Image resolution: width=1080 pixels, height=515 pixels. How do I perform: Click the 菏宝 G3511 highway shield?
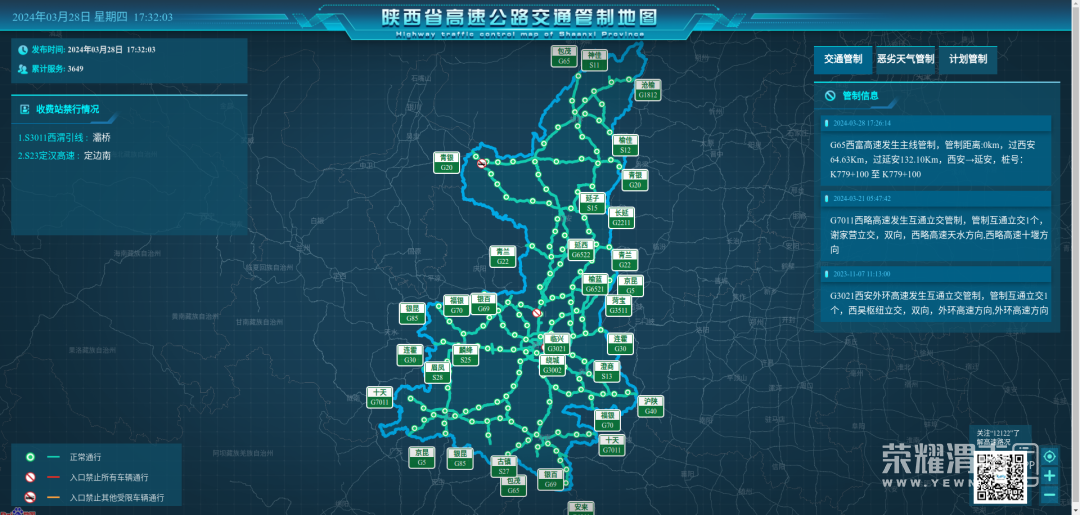[x=619, y=305]
